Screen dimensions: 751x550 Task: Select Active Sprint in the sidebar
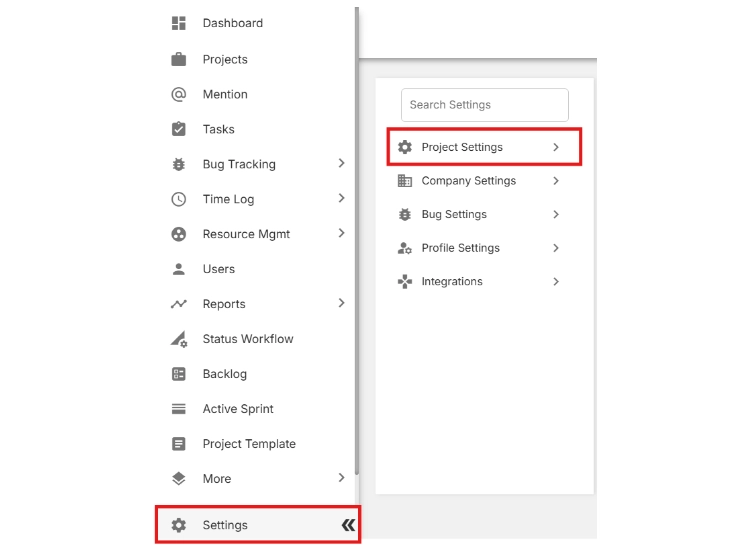[x=237, y=409]
